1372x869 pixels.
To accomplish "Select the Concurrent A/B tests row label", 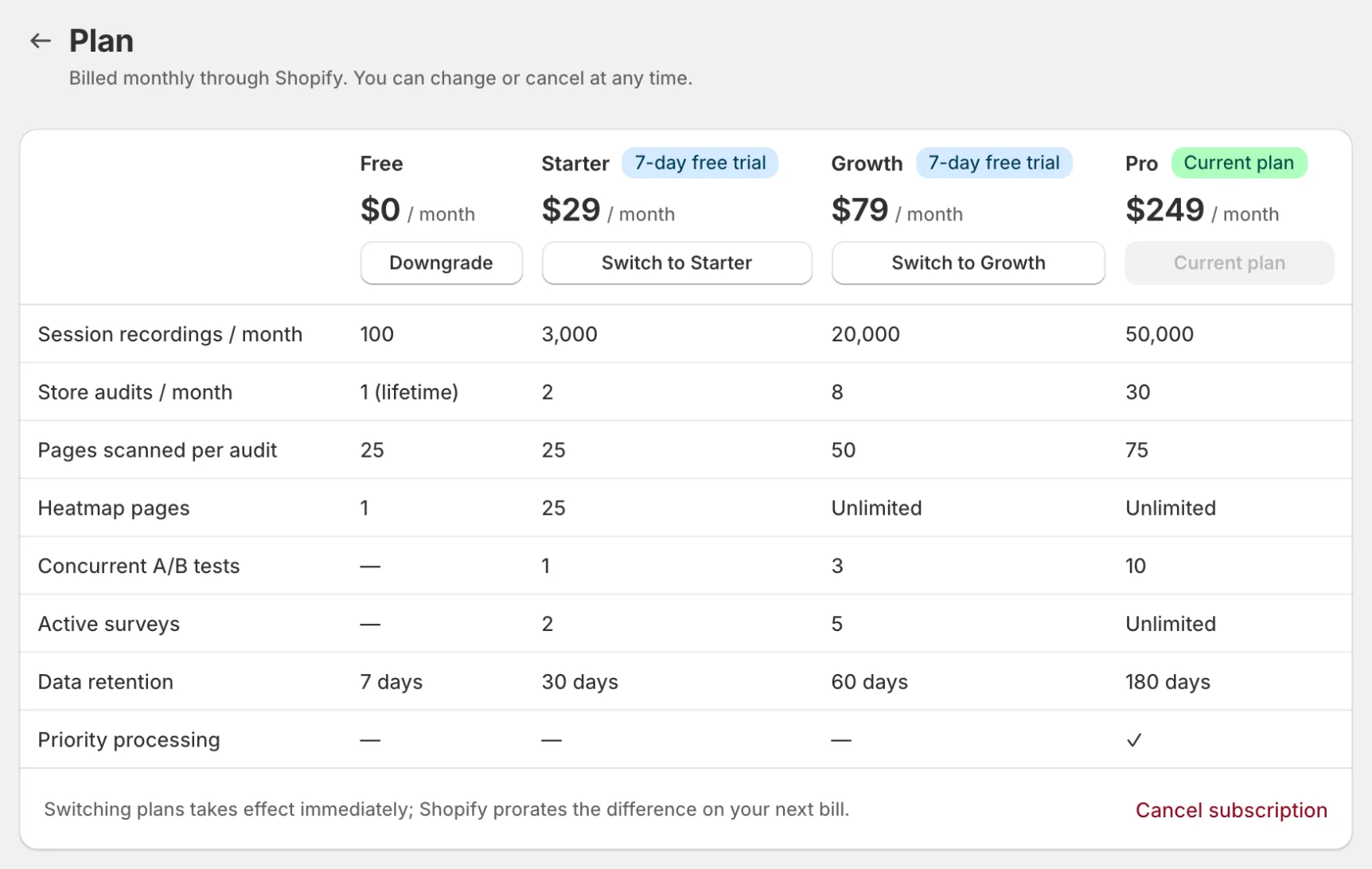I will click(138, 566).
